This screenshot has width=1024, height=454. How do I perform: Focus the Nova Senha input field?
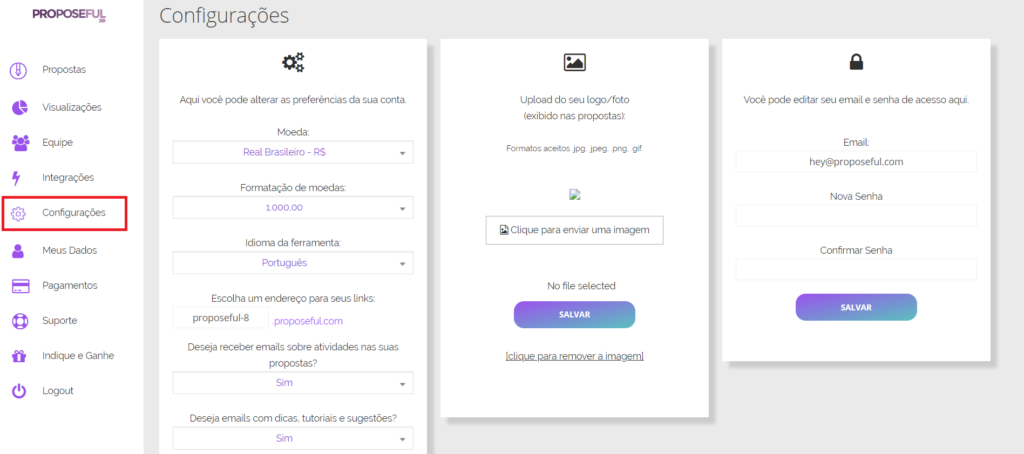pyautogui.click(x=856, y=215)
